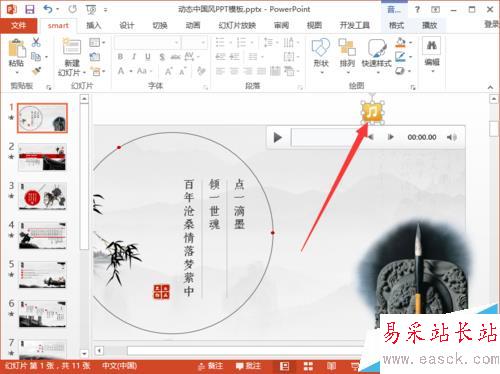Click the 中文(中国) language indicator
Screen dimensions: 500x374
click(119, 366)
